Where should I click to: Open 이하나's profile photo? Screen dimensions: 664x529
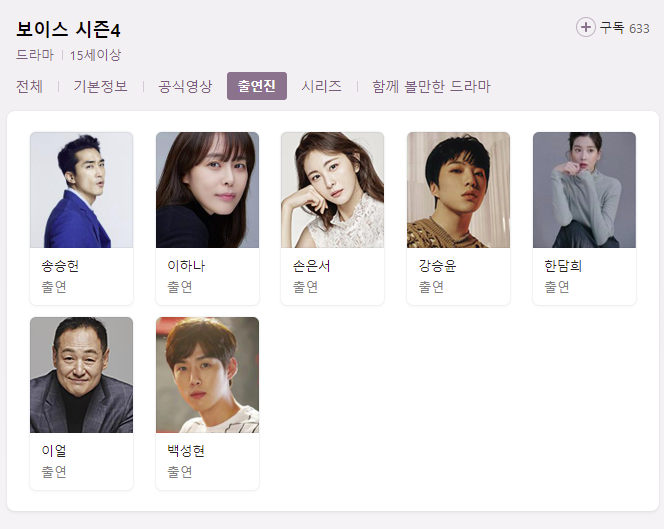tap(208, 190)
